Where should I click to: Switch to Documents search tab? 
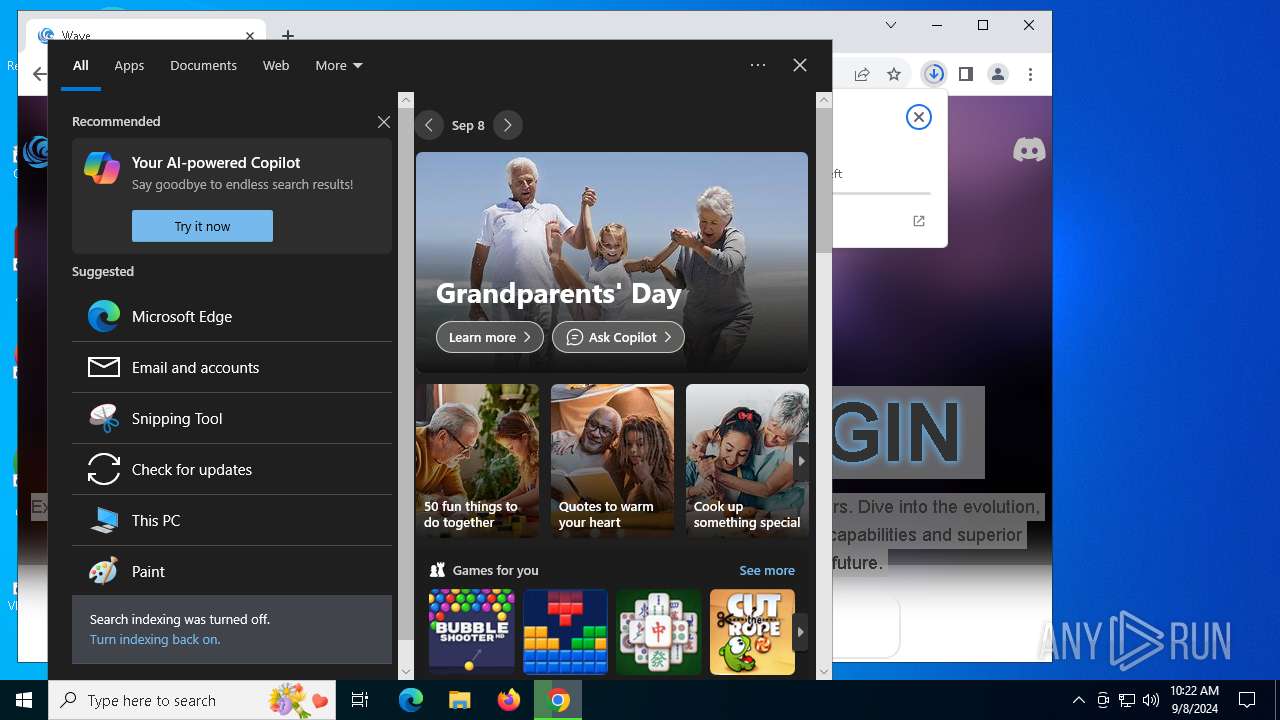pyautogui.click(x=203, y=65)
